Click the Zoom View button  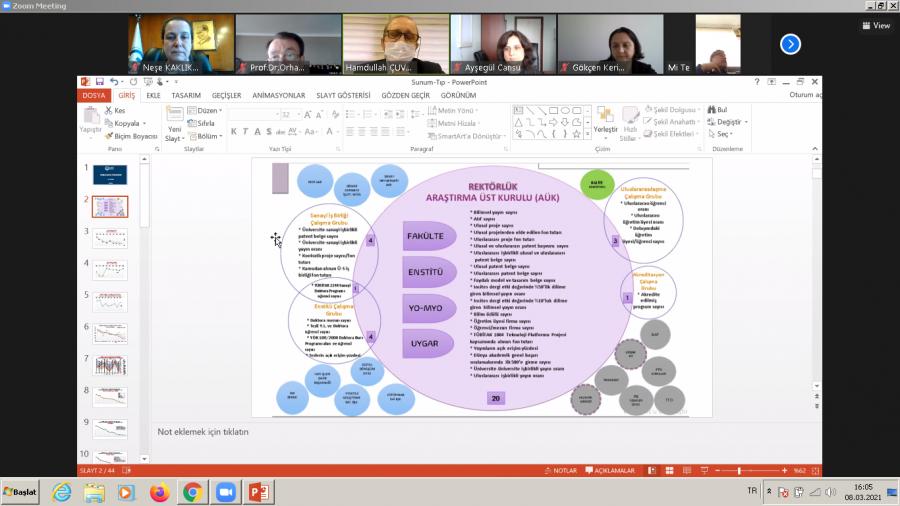876,26
